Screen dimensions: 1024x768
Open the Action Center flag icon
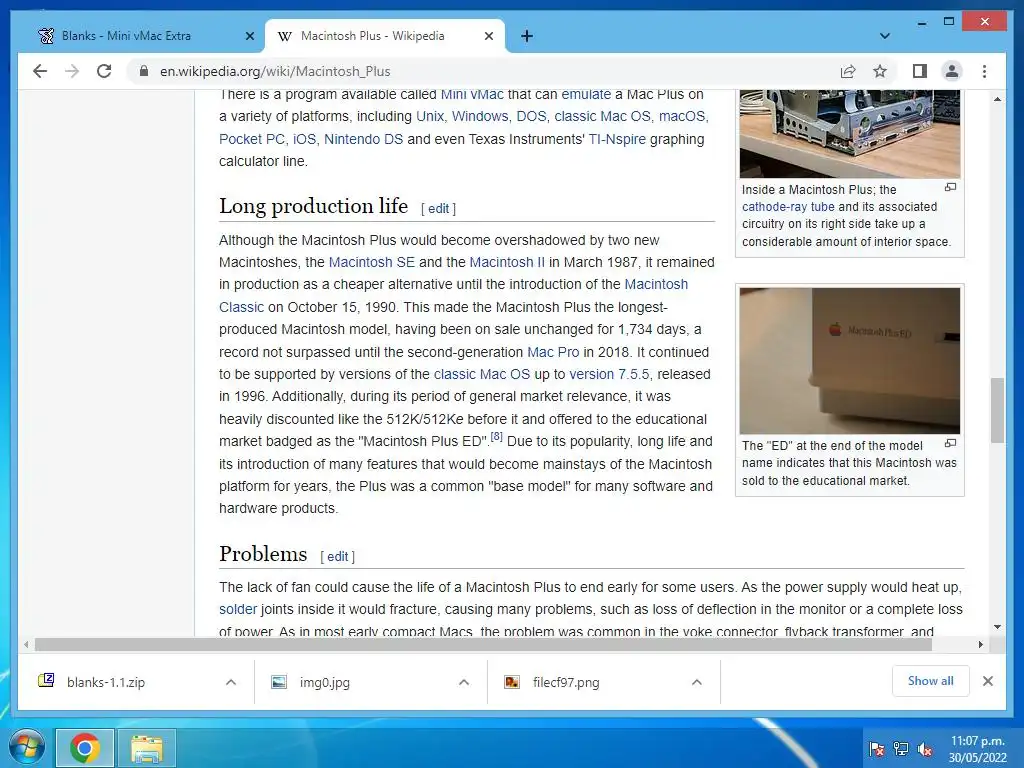[877, 749]
